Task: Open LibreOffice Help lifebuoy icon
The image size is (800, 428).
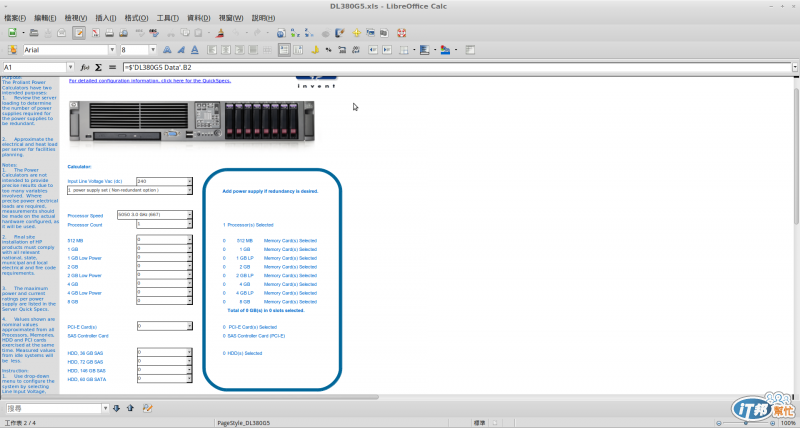Action: (402, 33)
